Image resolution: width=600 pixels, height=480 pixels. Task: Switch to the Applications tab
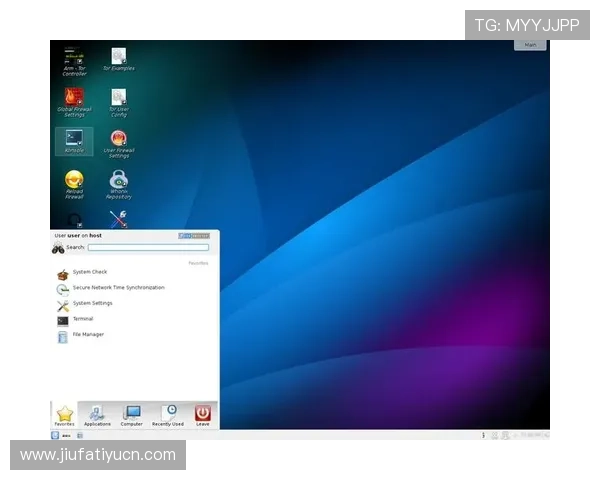tap(97, 415)
